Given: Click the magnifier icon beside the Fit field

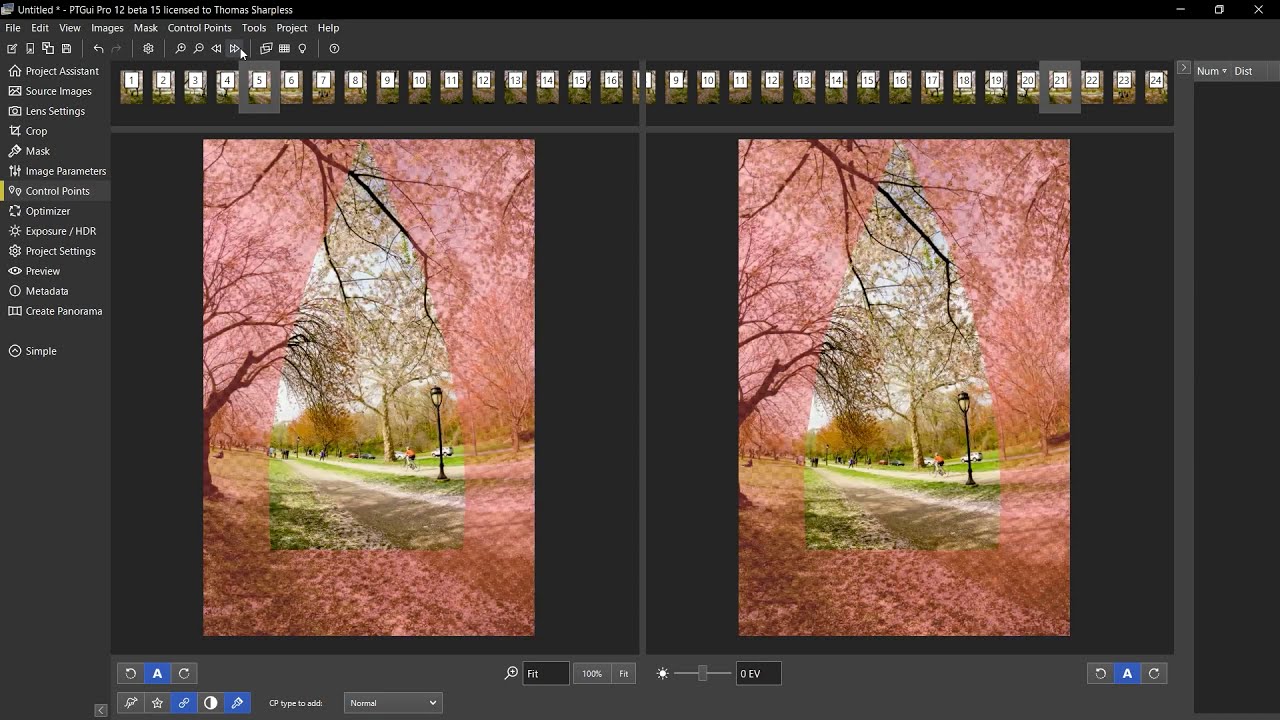Looking at the screenshot, I should pos(511,673).
